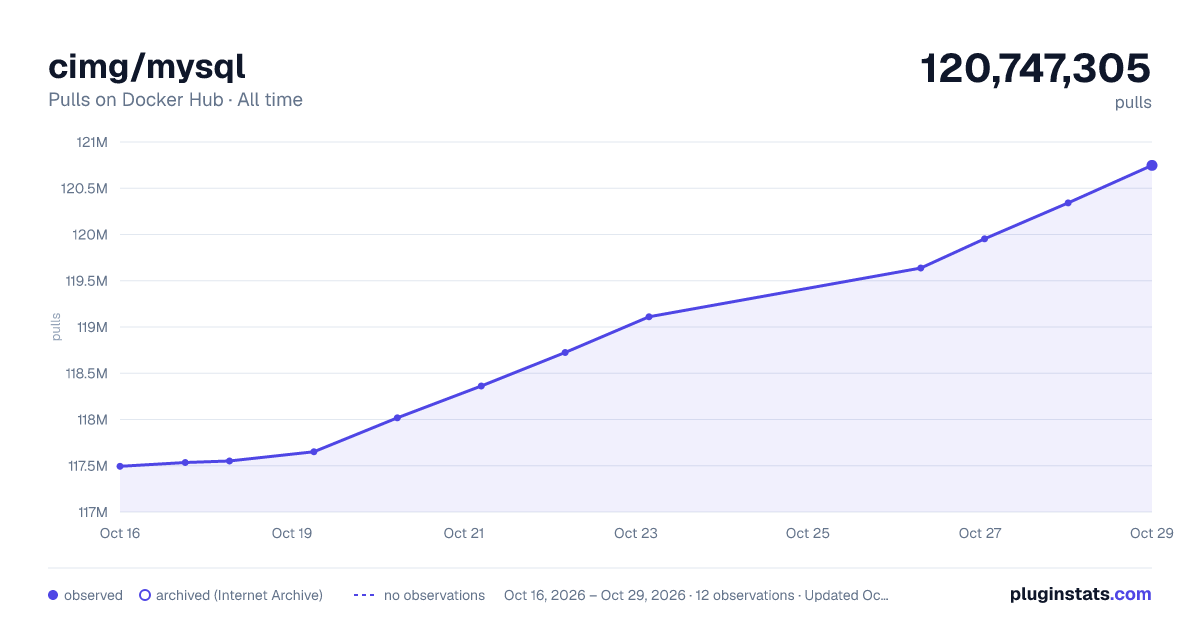The height and width of the screenshot is (630, 1200).
Task: Click the 'pulls' label under the total count
Action: 1133,102
